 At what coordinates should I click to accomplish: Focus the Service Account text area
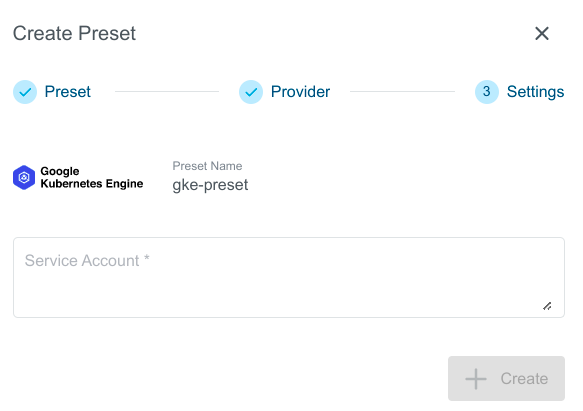(x=289, y=277)
